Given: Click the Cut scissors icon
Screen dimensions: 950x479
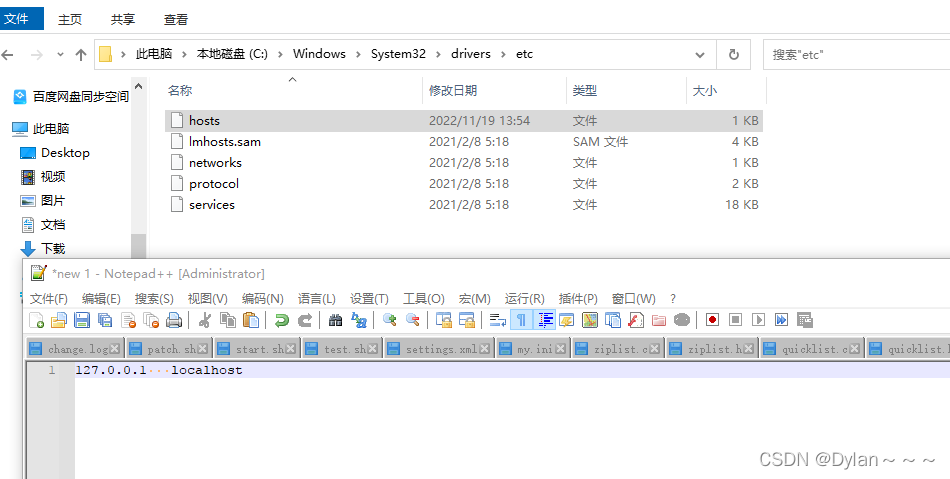Looking at the screenshot, I should 205,320.
